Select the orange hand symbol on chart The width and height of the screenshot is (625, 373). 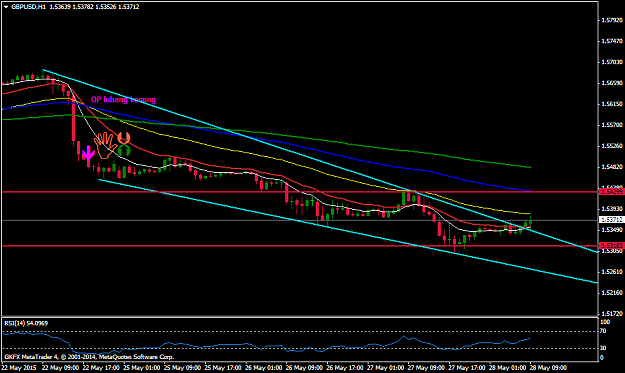click(x=105, y=145)
